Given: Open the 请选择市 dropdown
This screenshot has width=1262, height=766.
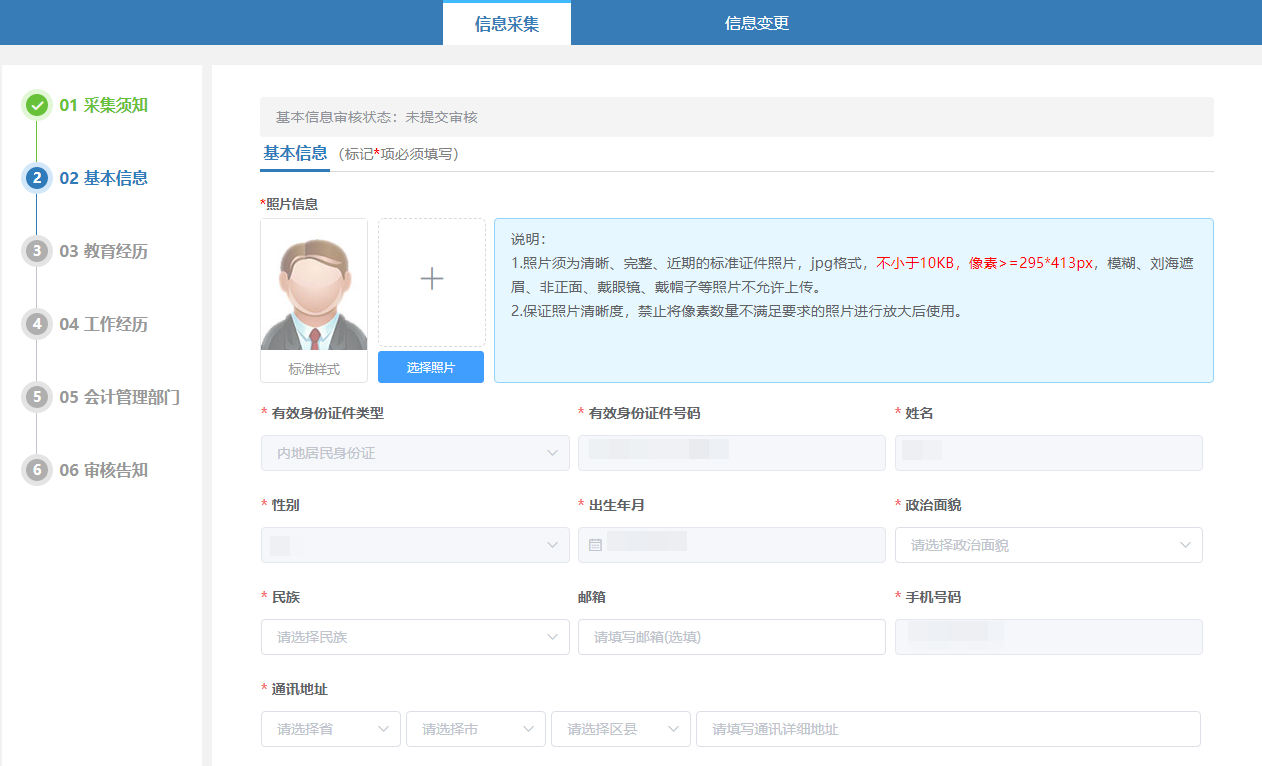Looking at the screenshot, I should [x=475, y=729].
